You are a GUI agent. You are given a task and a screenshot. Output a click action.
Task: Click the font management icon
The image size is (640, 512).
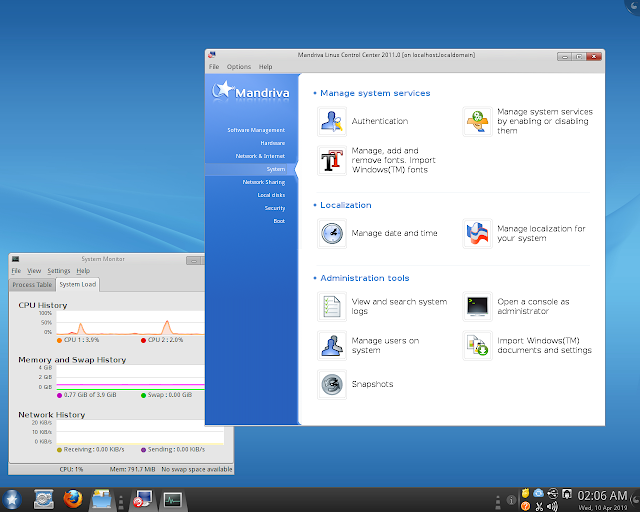331,160
